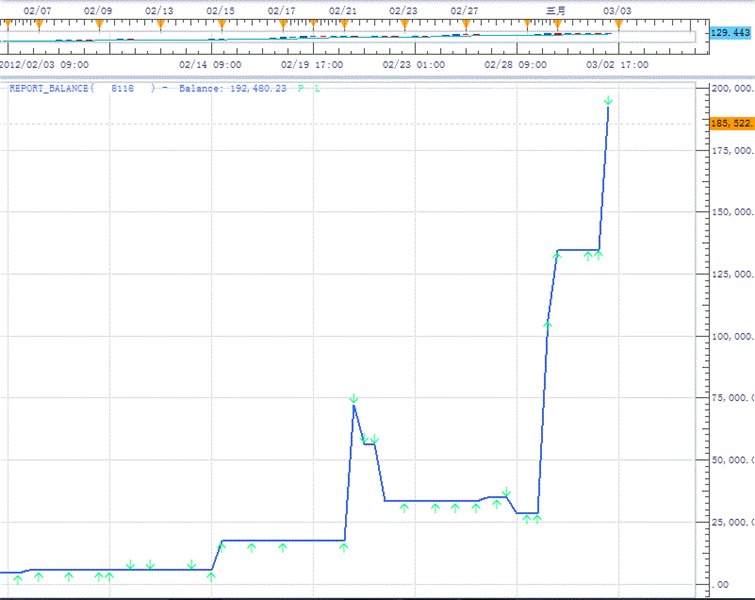Viewport: 755px width, 600px height.
Task: Select the leftmost green up arrow at chart bottom
Action: [17, 579]
